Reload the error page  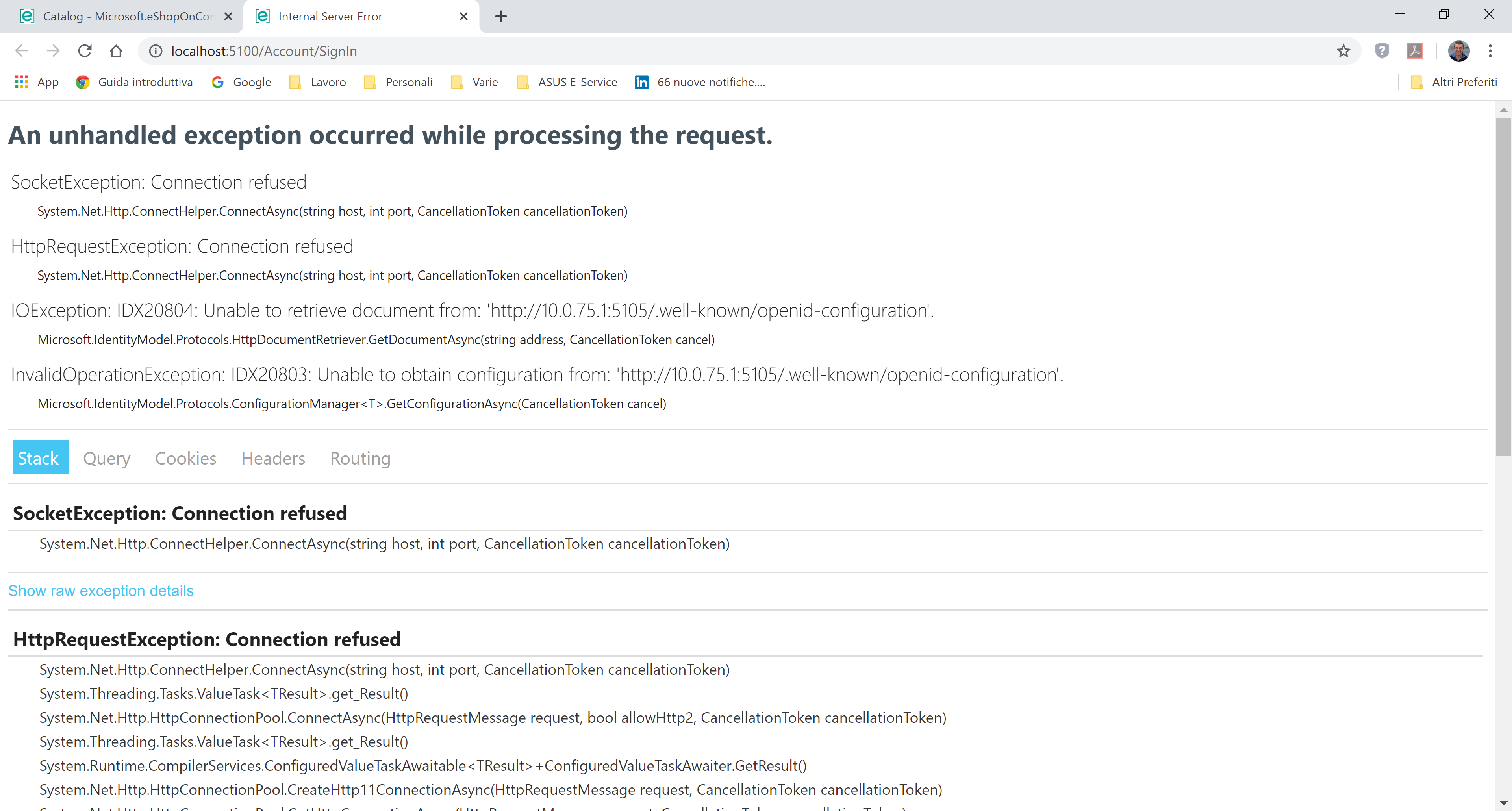tap(85, 51)
